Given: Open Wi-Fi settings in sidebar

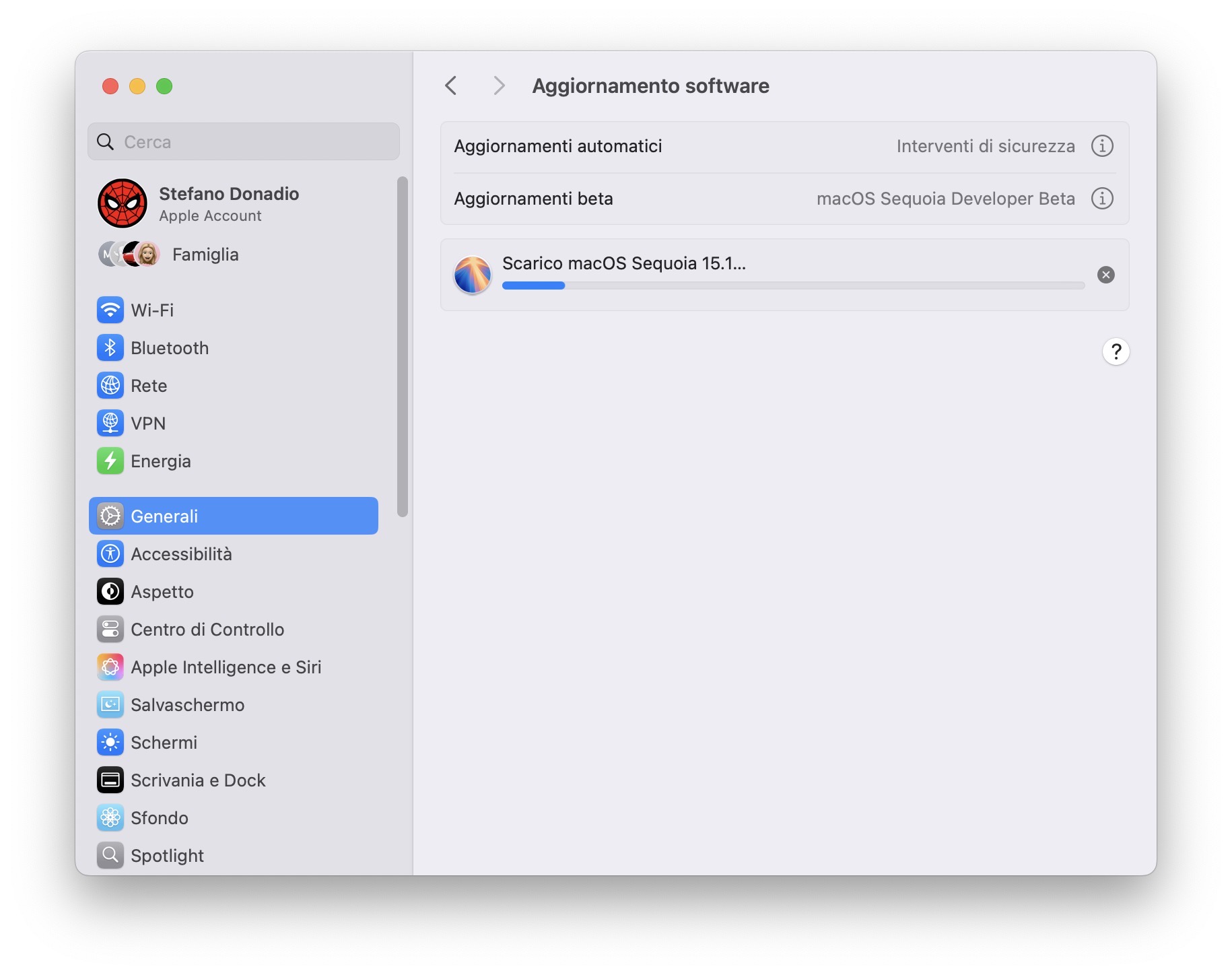Looking at the screenshot, I should tap(233, 310).
